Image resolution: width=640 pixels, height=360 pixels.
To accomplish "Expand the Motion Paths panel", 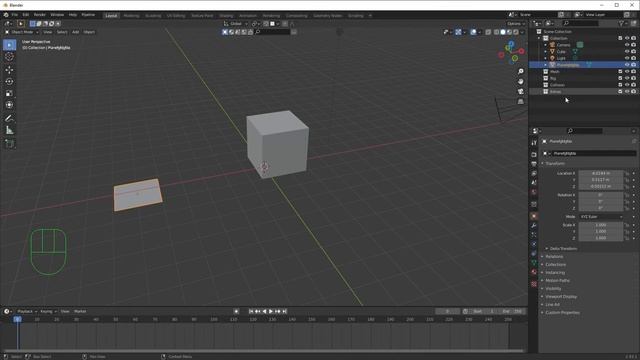I will [557, 280].
